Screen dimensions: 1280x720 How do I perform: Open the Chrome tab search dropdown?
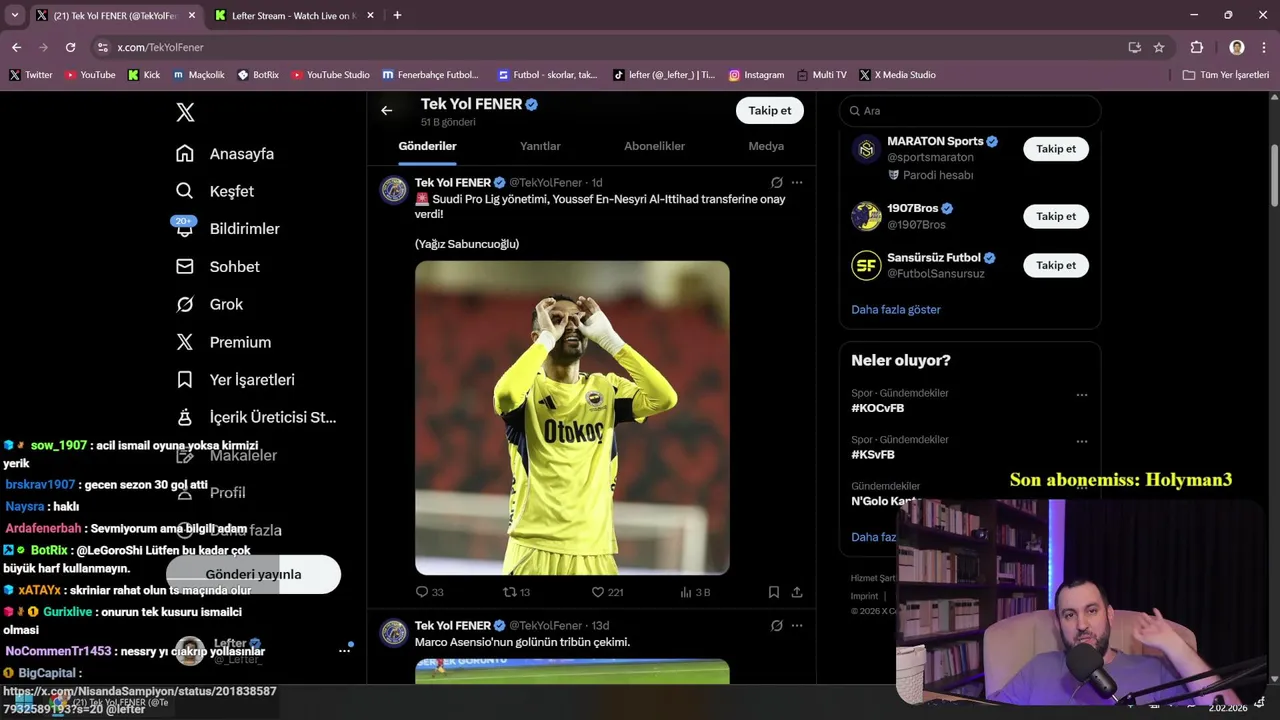(15, 15)
